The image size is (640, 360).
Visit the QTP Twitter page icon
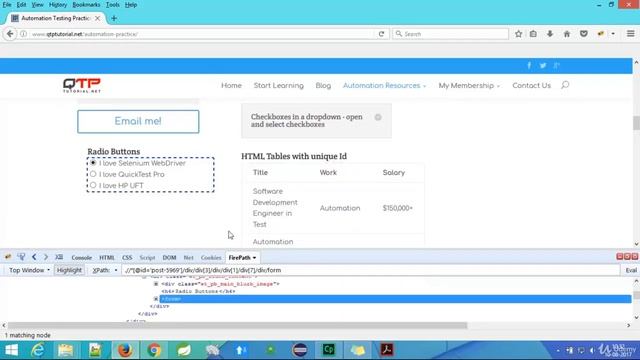coord(543,65)
